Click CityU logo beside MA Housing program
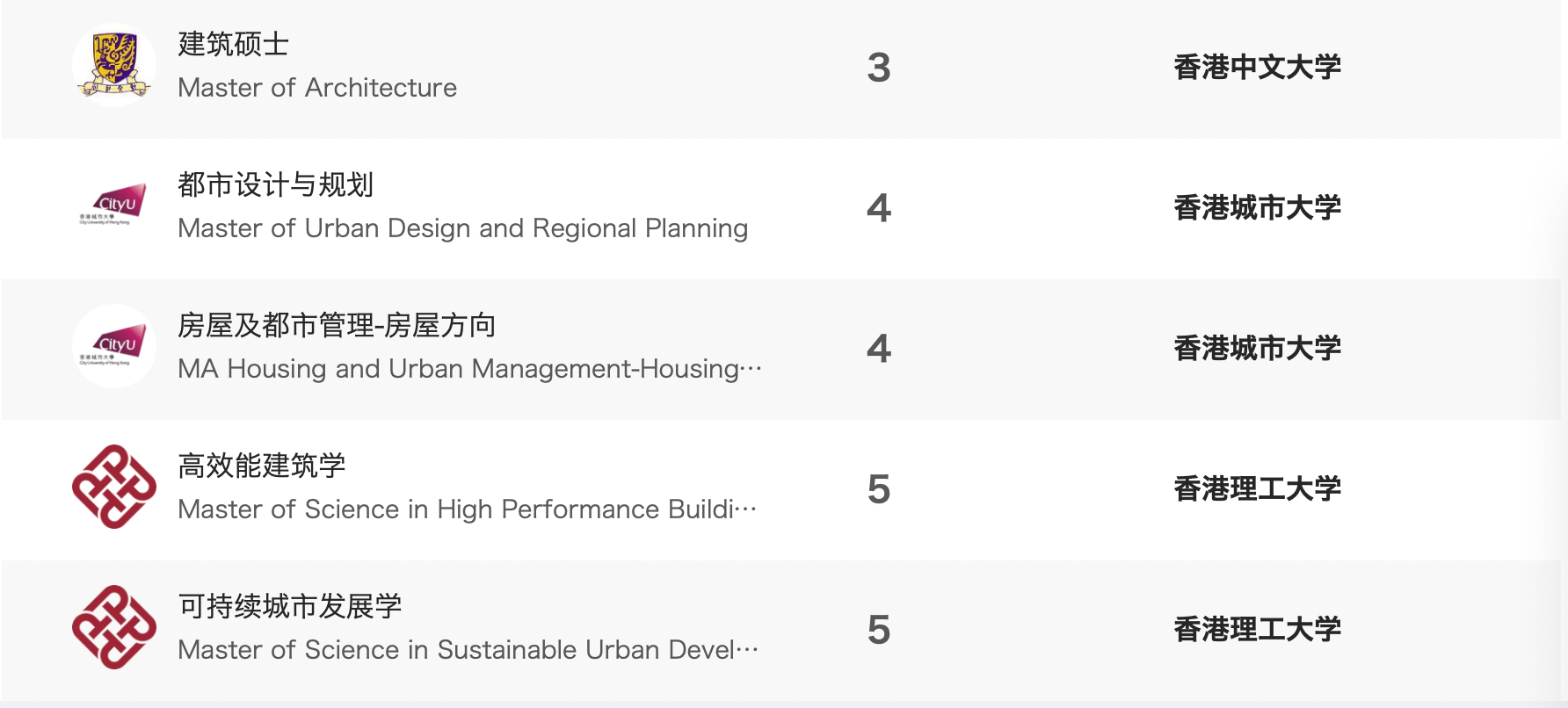The width and height of the screenshot is (1568, 708). (x=113, y=346)
